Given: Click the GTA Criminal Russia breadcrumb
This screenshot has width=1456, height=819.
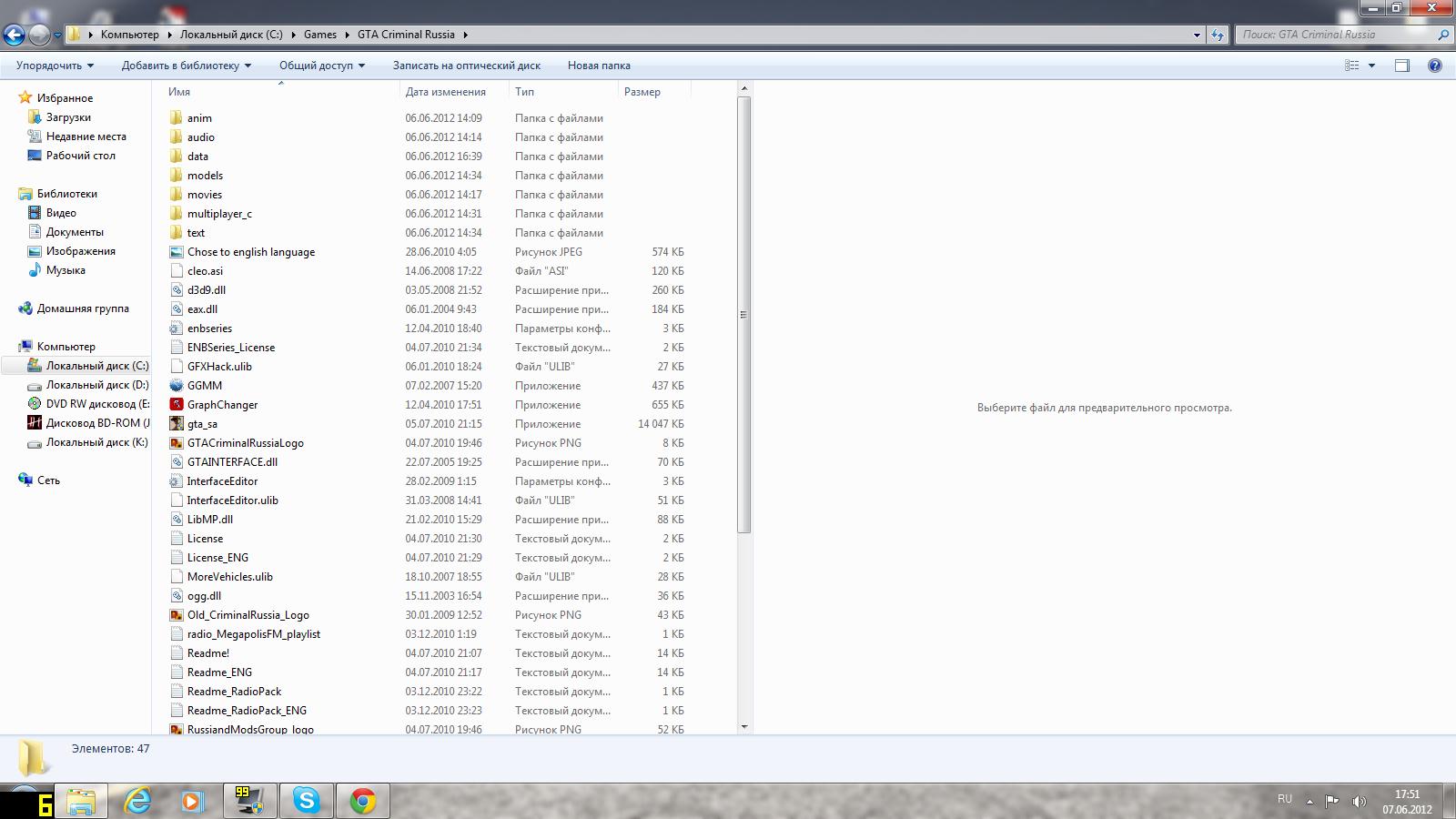Looking at the screenshot, I should [406, 35].
